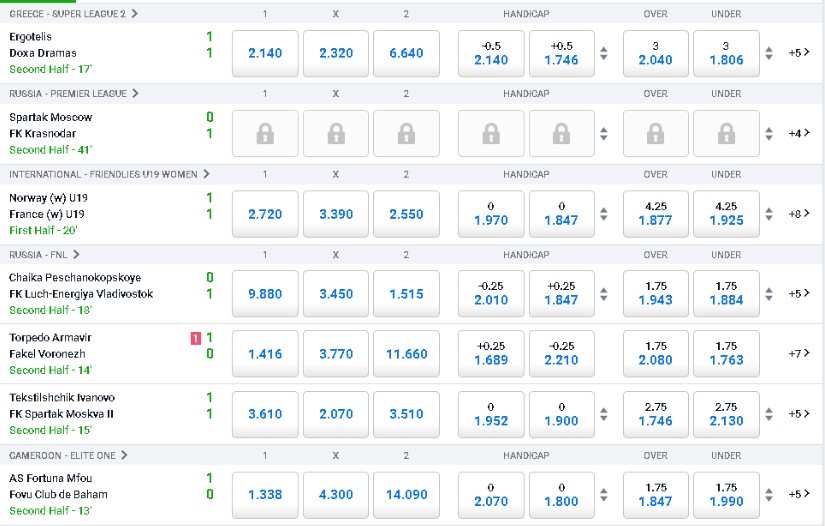The height and width of the screenshot is (526, 825).
Task: Open Russia FNL league header
Action: click(38, 255)
